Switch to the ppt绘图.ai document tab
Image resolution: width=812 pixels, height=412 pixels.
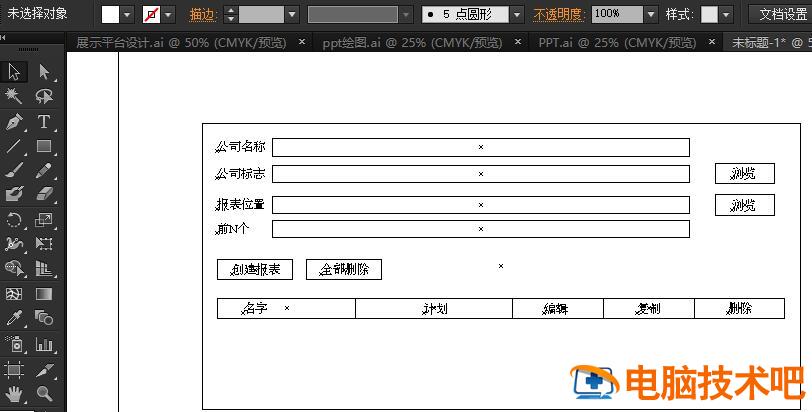point(412,43)
